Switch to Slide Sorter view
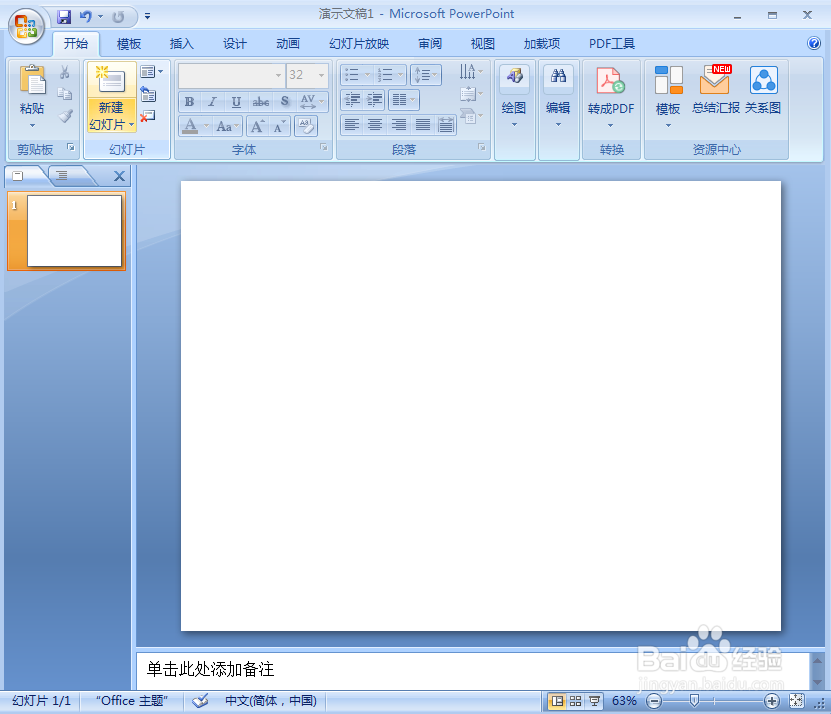831x714 pixels. (576, 701)
